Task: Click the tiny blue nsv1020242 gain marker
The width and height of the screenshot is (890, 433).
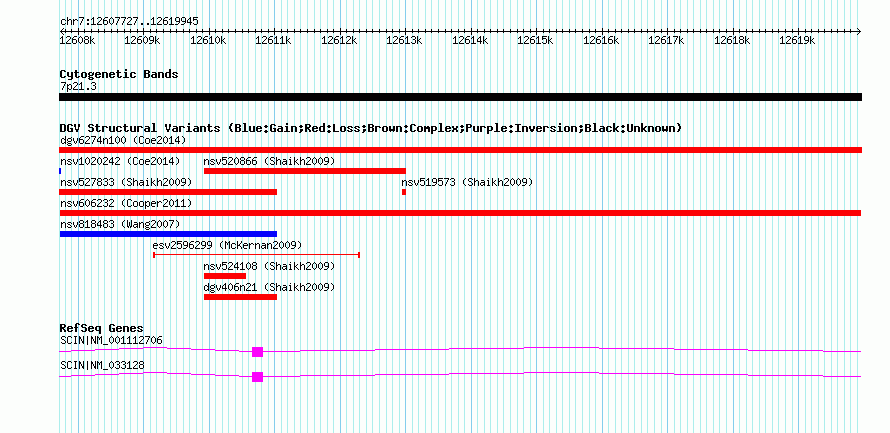Action: tap(60, 171)
